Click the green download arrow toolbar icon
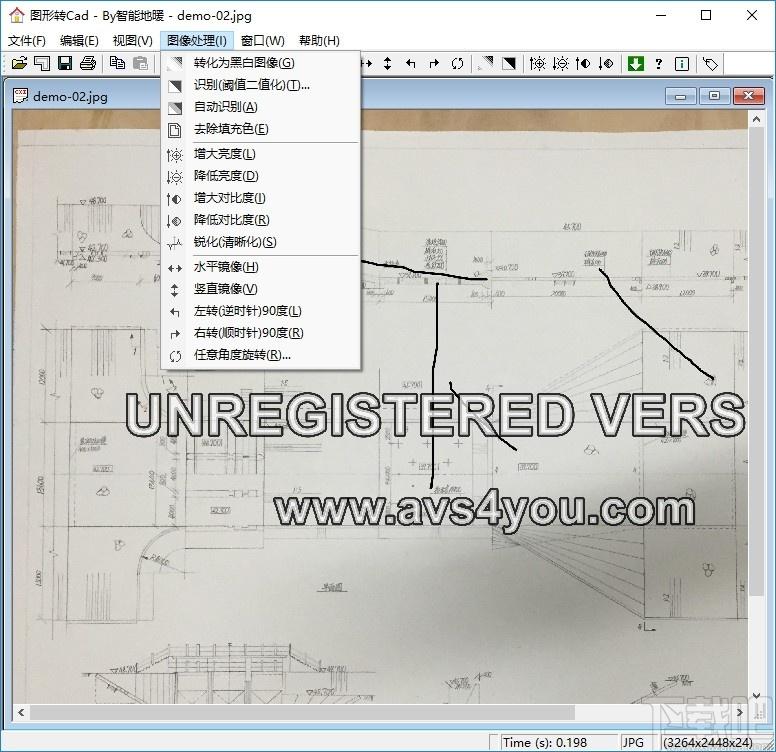 tap(635, 63)
